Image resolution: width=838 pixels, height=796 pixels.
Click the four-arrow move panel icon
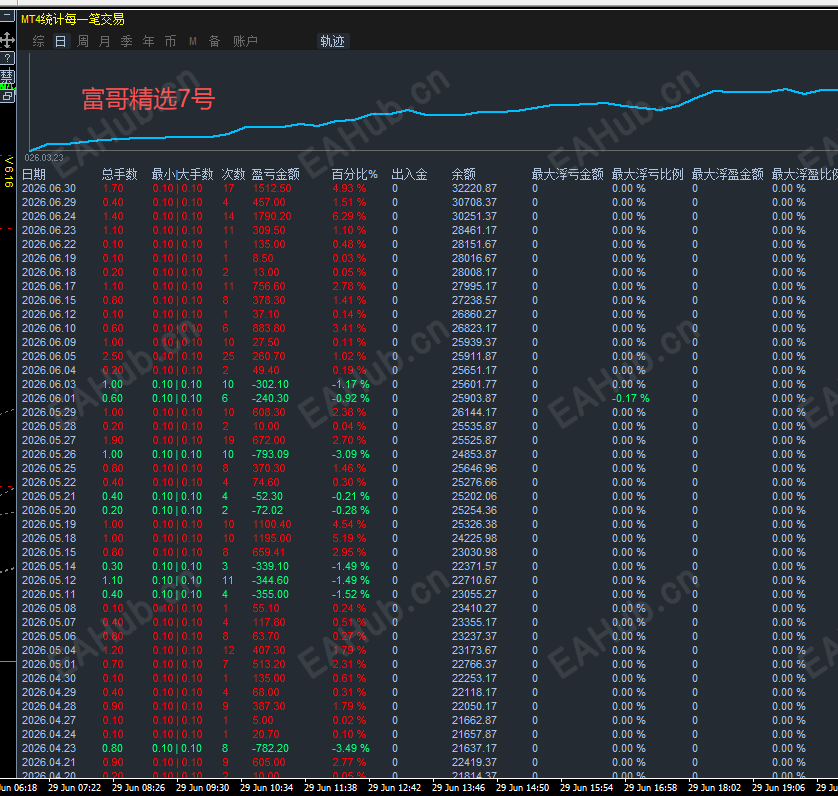point(7,40)
